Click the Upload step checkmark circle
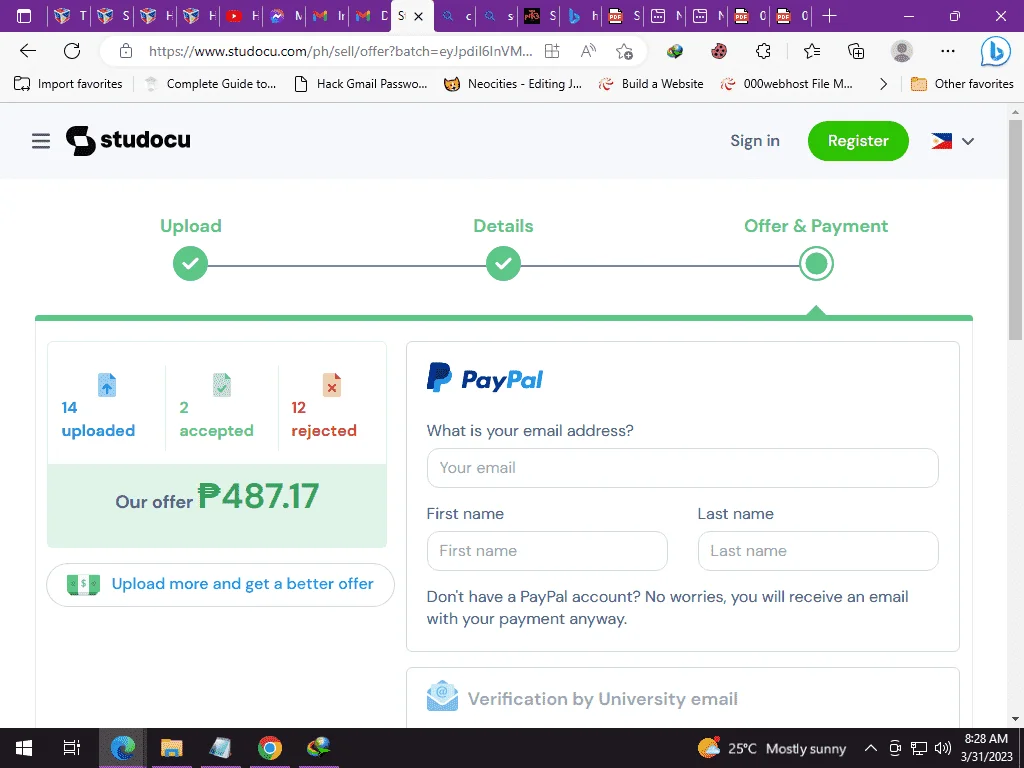This screenshot has width=1024, height=768. [x=190, y=264]
